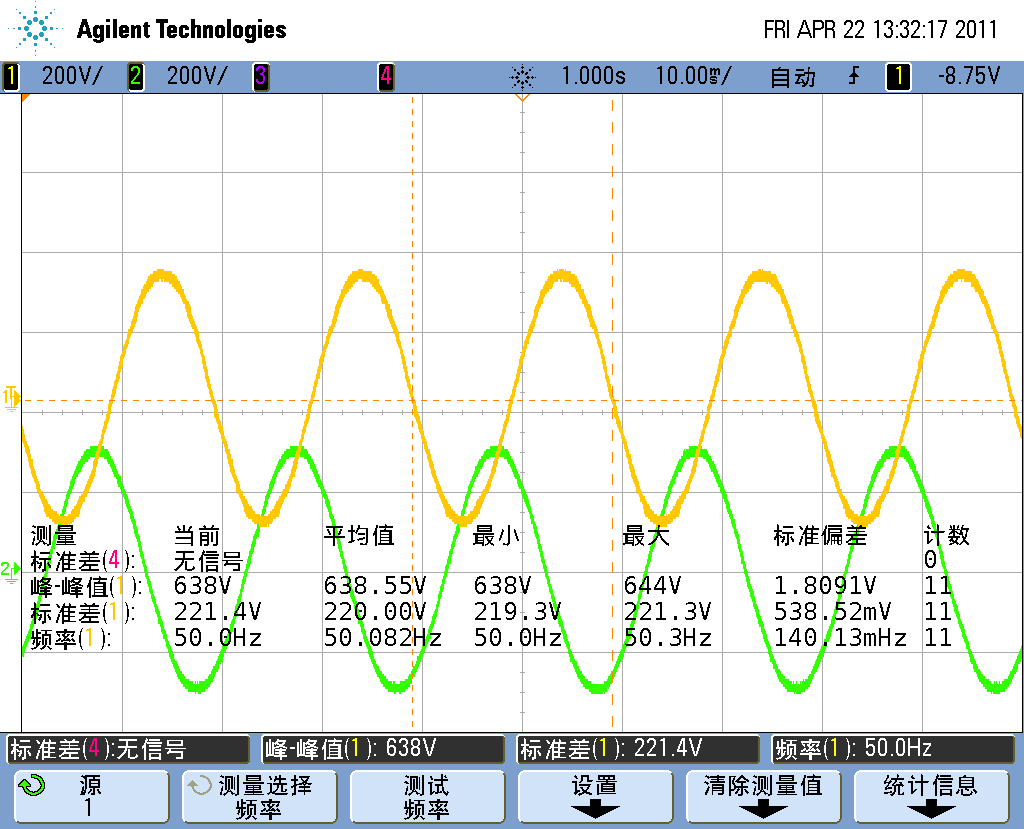Image resolution: width=1024 pixels, height=829 pixels.
Task: Click the orange trigger time marker at top
Action: [x=521, y=98]
